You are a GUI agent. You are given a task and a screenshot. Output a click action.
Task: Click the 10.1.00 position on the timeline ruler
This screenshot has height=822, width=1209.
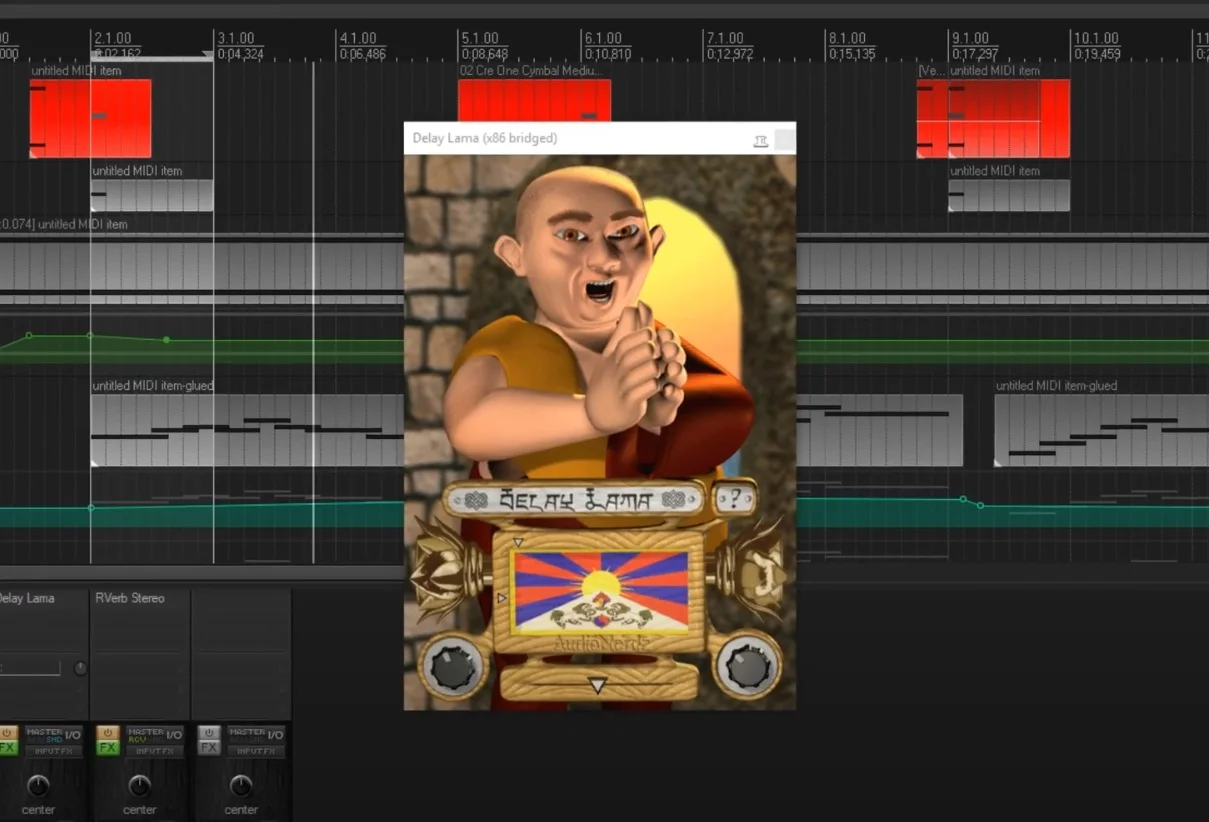[1095, 39]
